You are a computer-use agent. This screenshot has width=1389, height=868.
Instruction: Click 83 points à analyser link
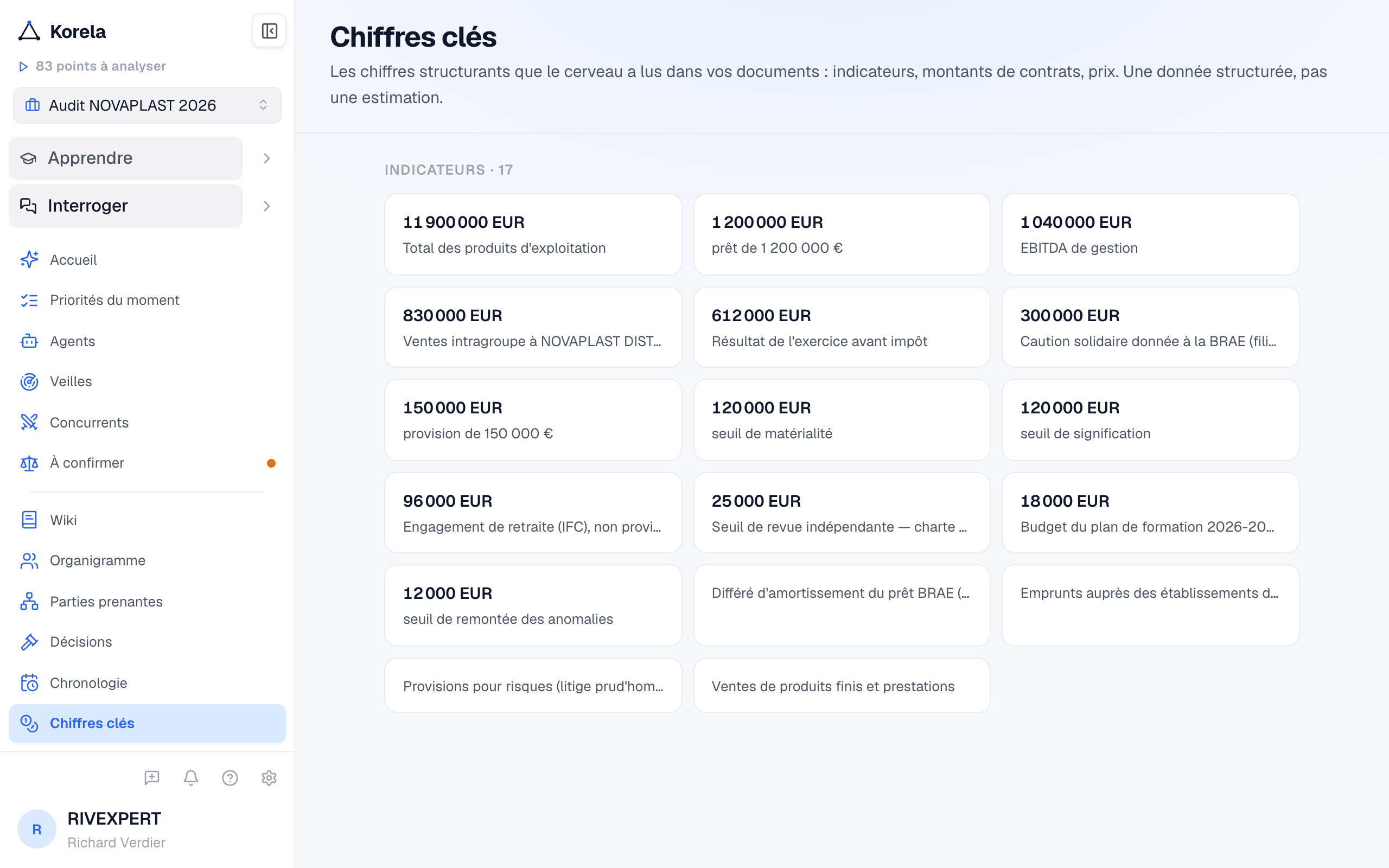(100, 66)
